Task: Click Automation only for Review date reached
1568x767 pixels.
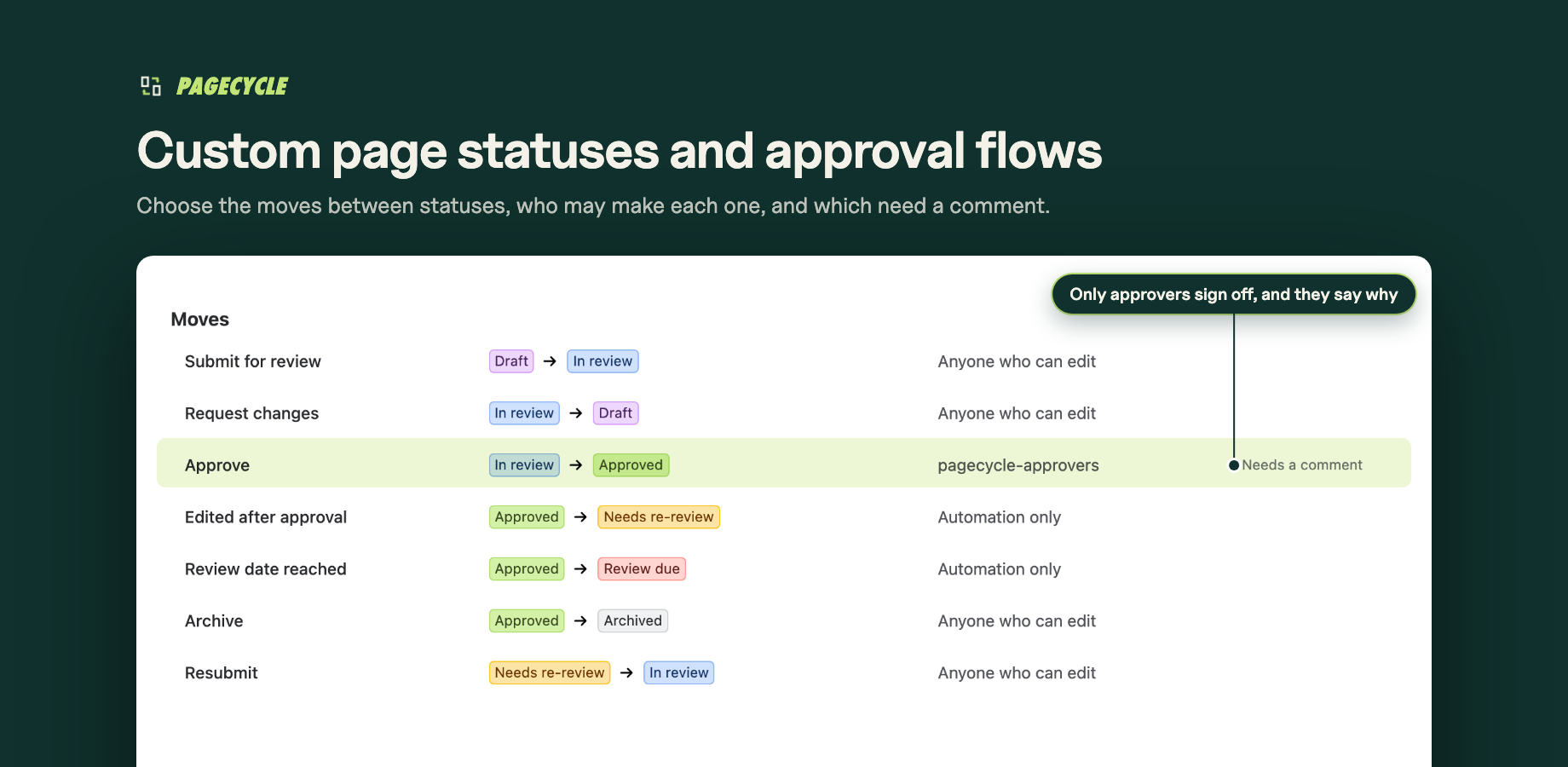Action: [x=1000, y=569]
